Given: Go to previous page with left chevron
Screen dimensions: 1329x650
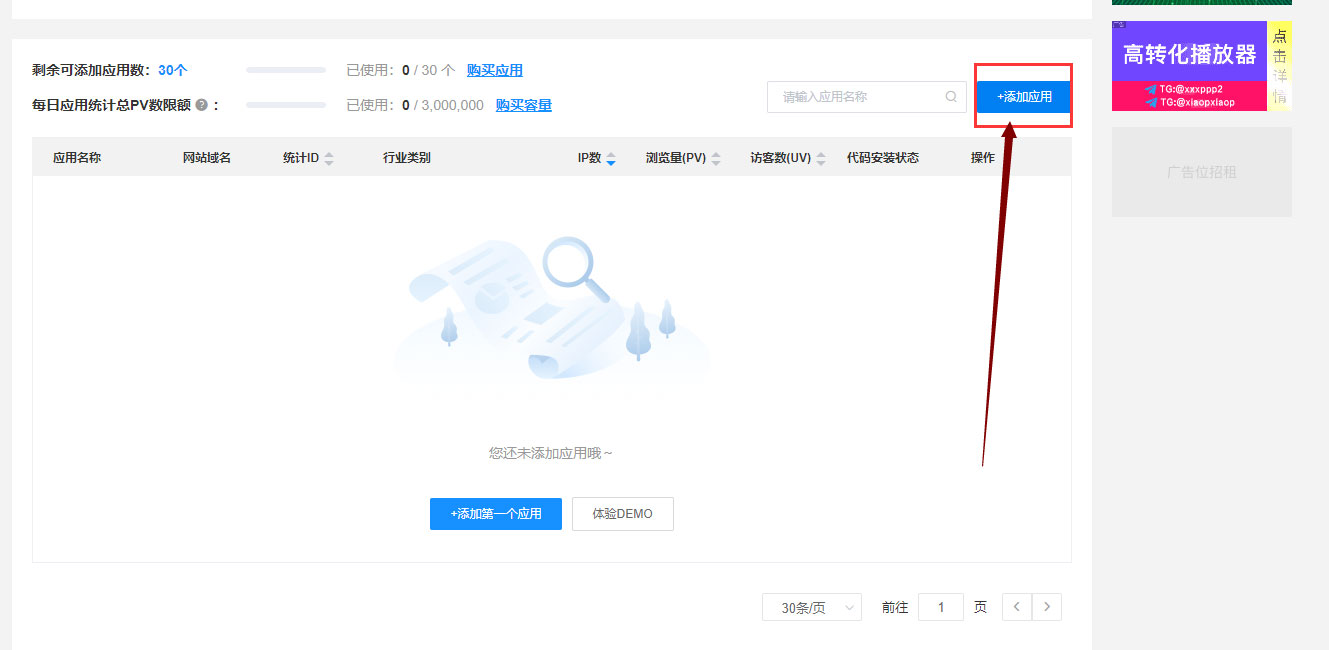Looking at the screenshot, I should (1017, 607).
